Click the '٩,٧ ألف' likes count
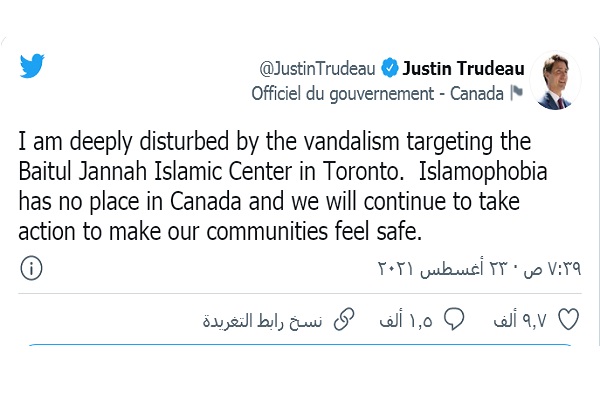Screen dimensions: 600x400 tap(521, 321)
